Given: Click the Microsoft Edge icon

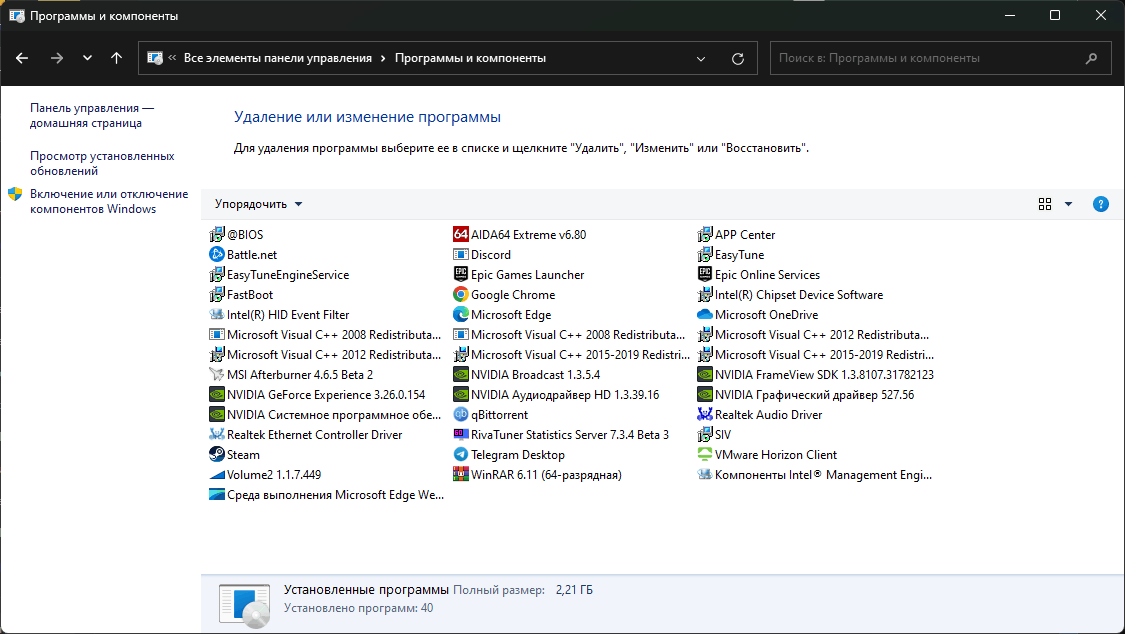Looking at the screenshot, I should coord(461,315).
